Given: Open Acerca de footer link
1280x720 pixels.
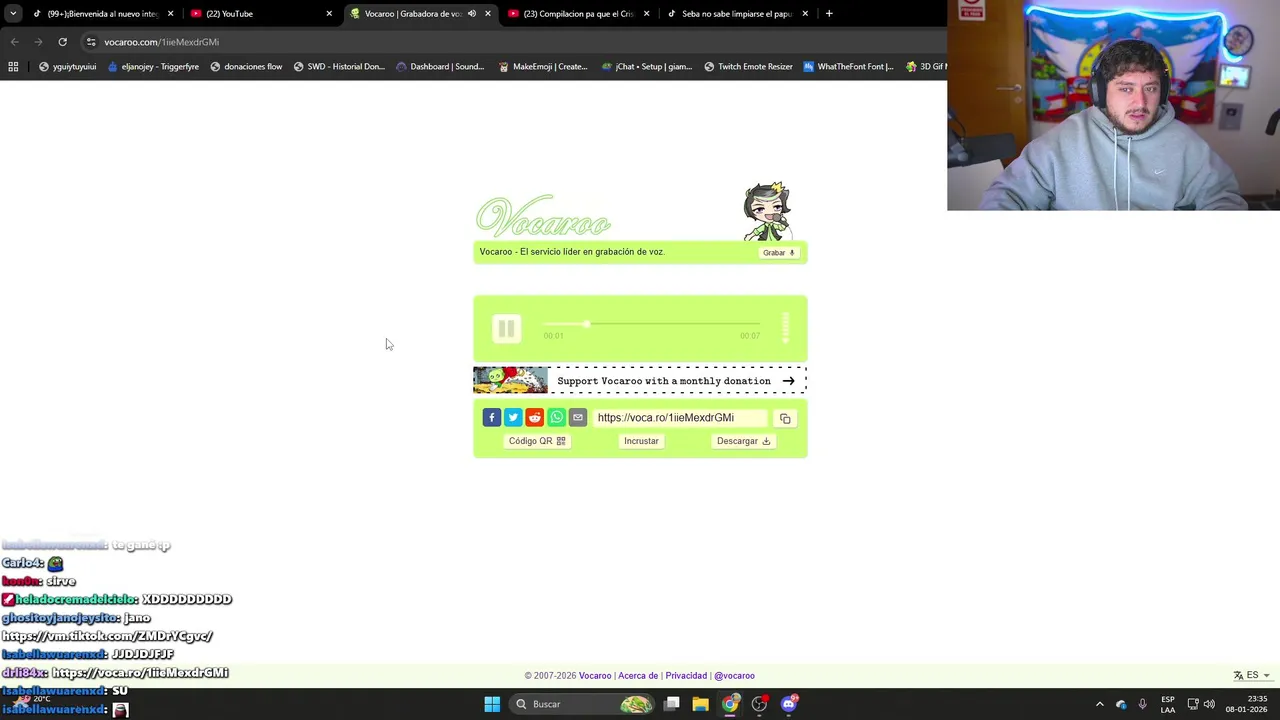Looking at the screenshot, I should pyautogui.click(x=638, y=676).
